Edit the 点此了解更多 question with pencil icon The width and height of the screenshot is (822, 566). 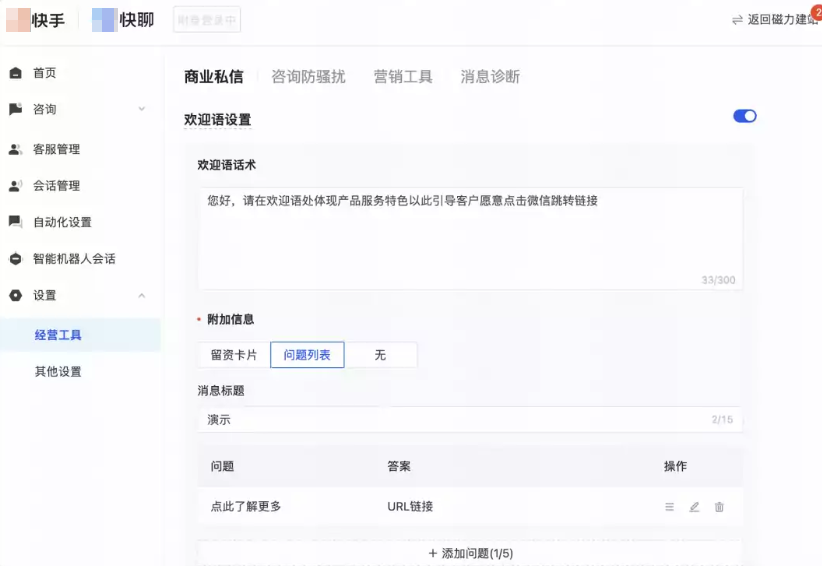(x=694, y=507)
